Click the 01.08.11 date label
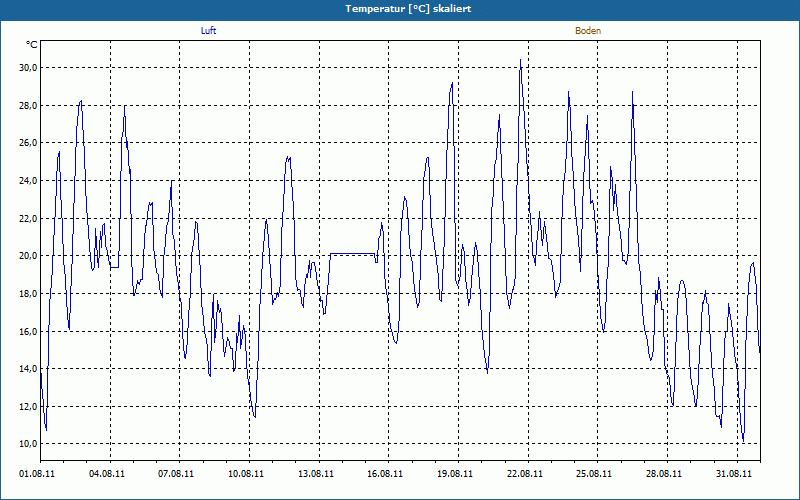800x500 pixels. [37, 474]
